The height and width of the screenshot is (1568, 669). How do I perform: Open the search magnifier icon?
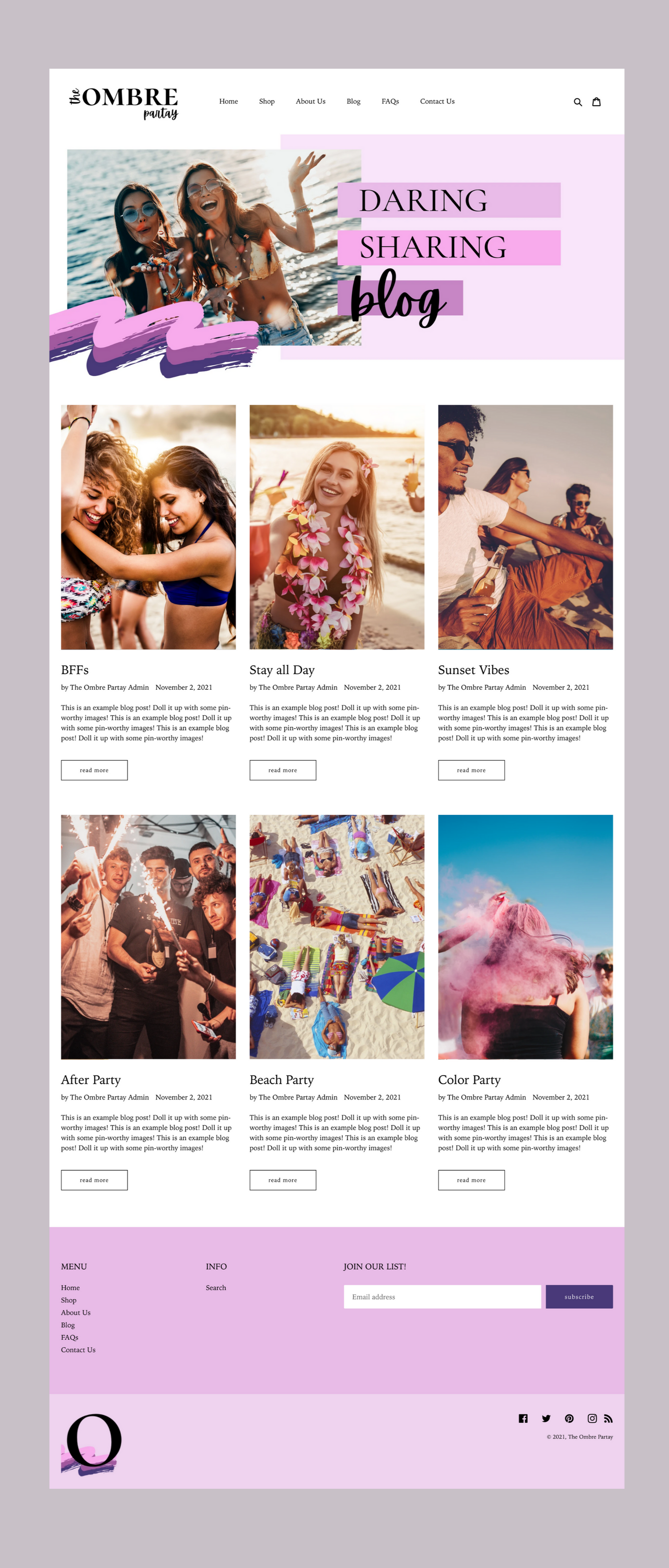tap(578, 102)
